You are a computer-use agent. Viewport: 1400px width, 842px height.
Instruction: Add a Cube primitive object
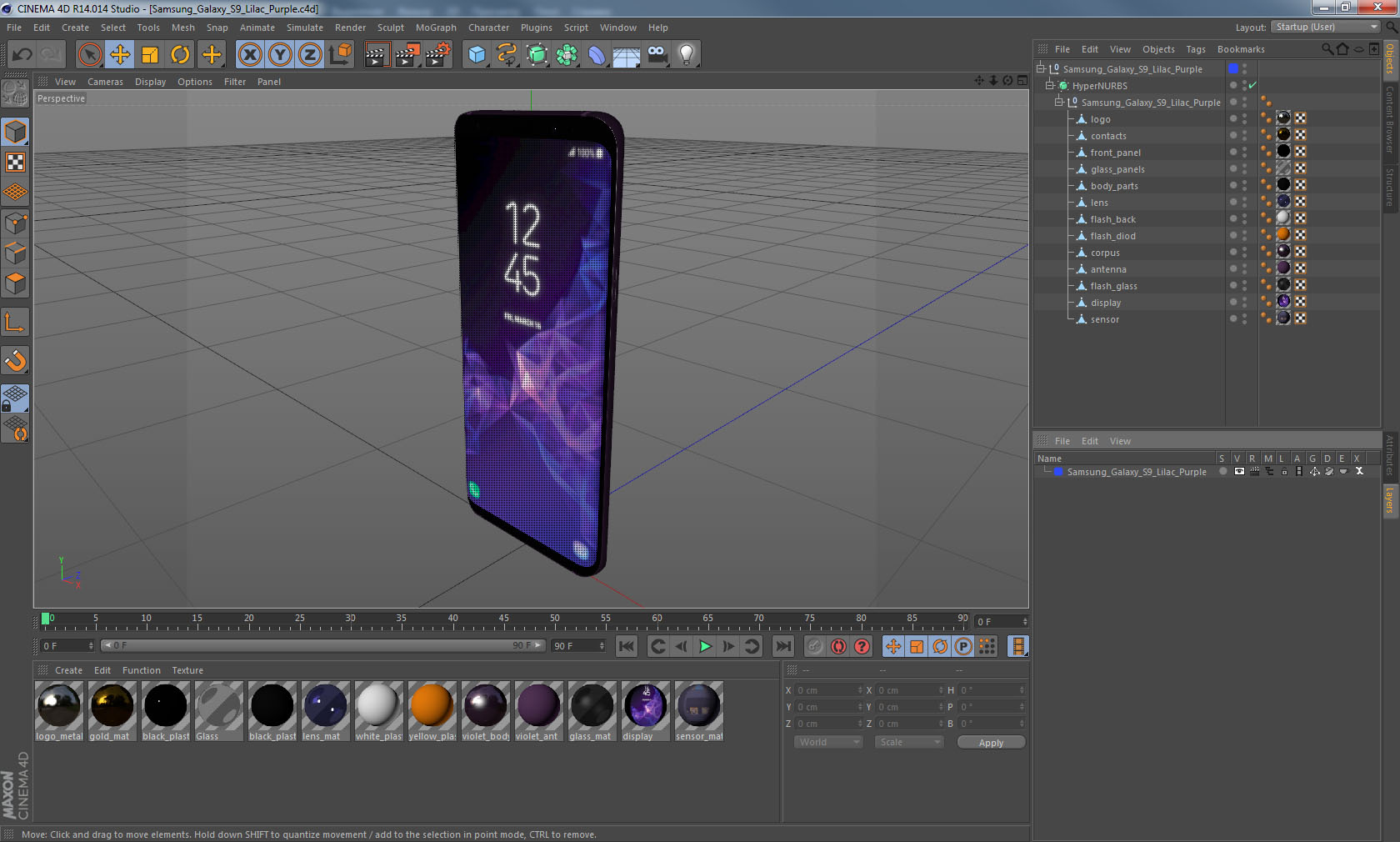477,55
